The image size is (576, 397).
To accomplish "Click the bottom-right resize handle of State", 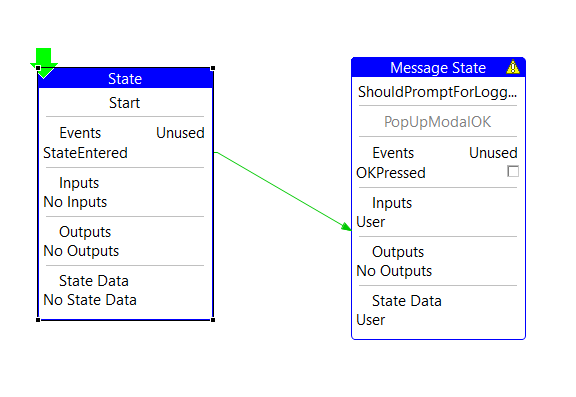I will [x=213, y=320].
